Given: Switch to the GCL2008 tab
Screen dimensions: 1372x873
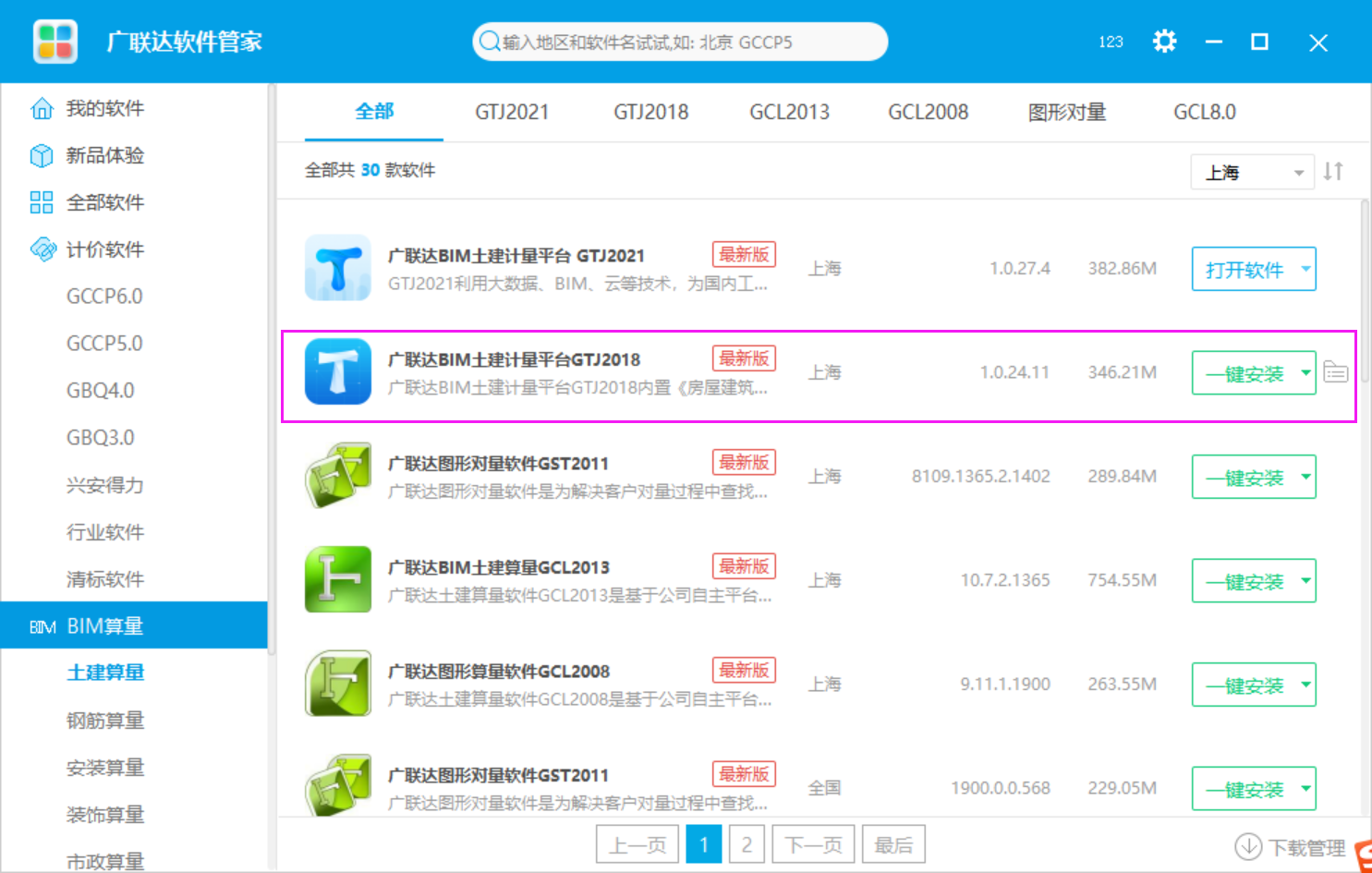Looking at the screenshot, I should click(x=929, y=112).
